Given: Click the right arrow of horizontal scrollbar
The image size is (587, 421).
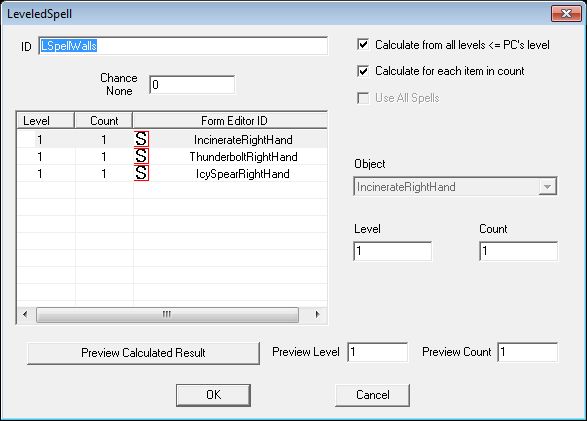Looking at the screenshot, I should [317, 314].
